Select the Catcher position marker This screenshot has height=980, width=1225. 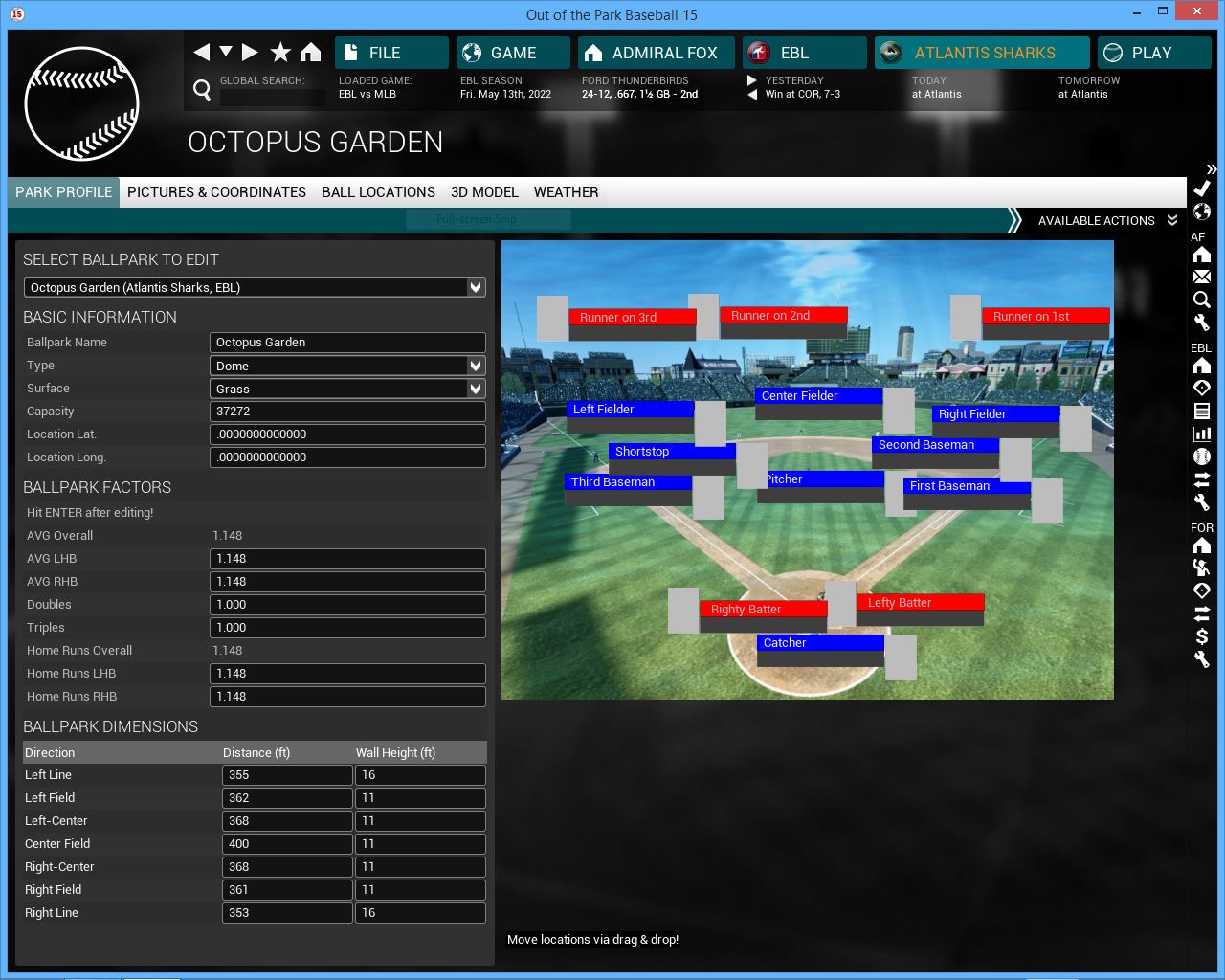coord(820,643)
